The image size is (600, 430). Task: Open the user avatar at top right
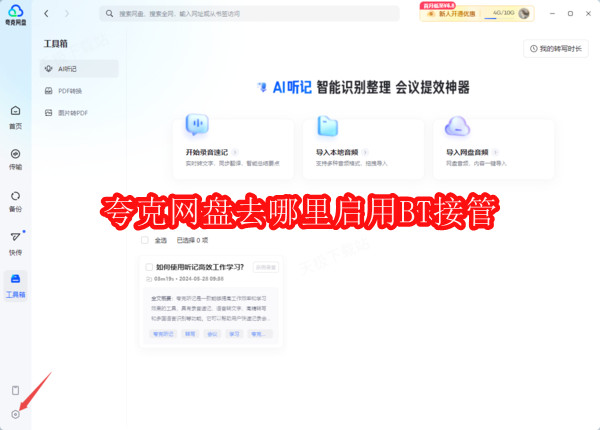[524, 14]
